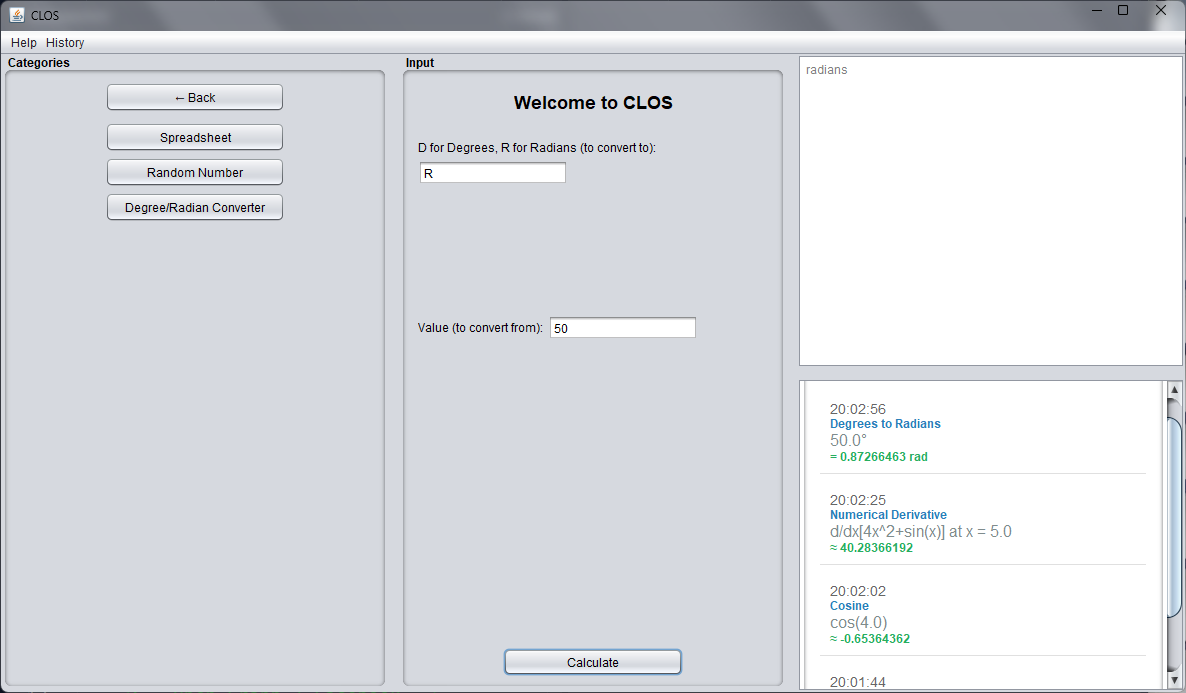Image resolution: width=1186 pixels, height=693 pixels.
Task: Open the Spreadsheet category
Action: pyautogui.click(x=195, y=137)
